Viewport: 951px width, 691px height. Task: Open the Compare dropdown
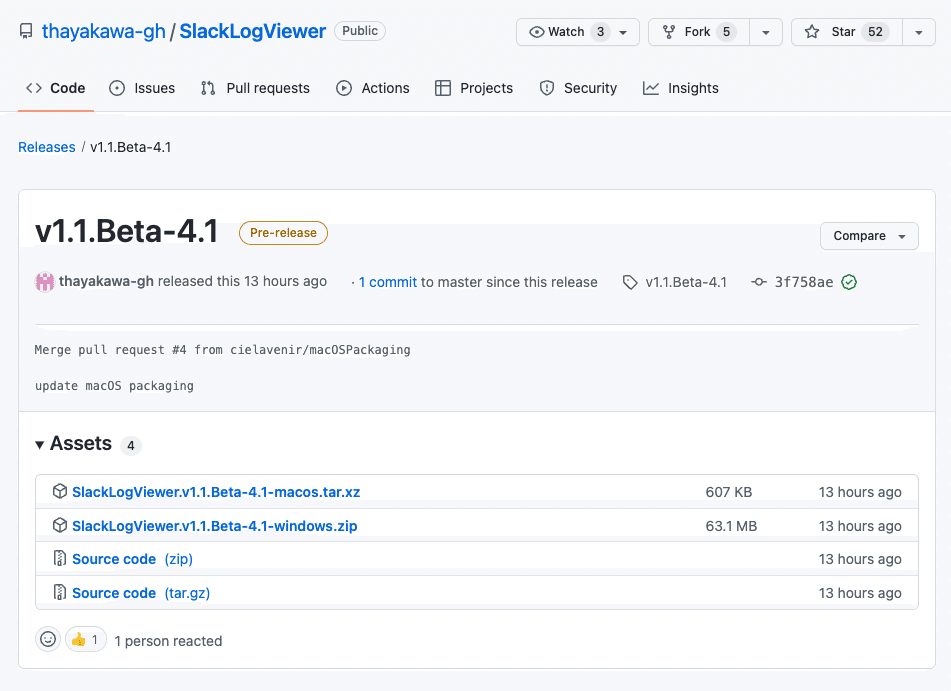pos(869,236)
